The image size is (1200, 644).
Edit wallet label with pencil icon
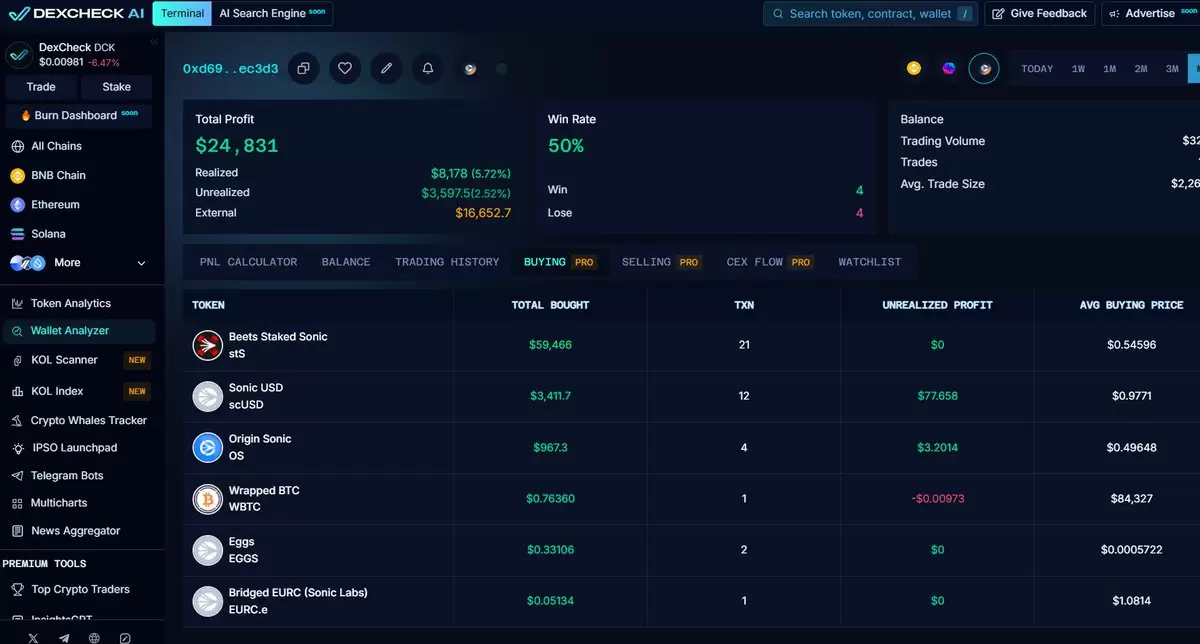386,68
